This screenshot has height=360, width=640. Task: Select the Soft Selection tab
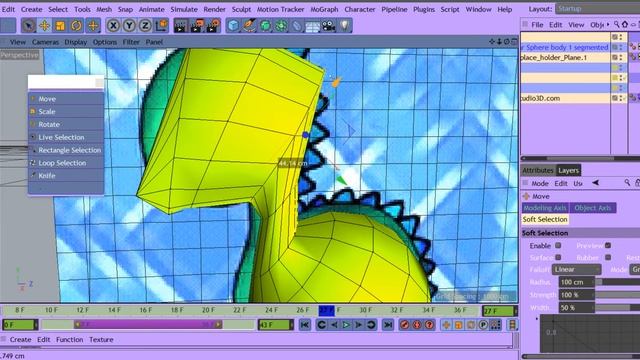click(545, 220)
